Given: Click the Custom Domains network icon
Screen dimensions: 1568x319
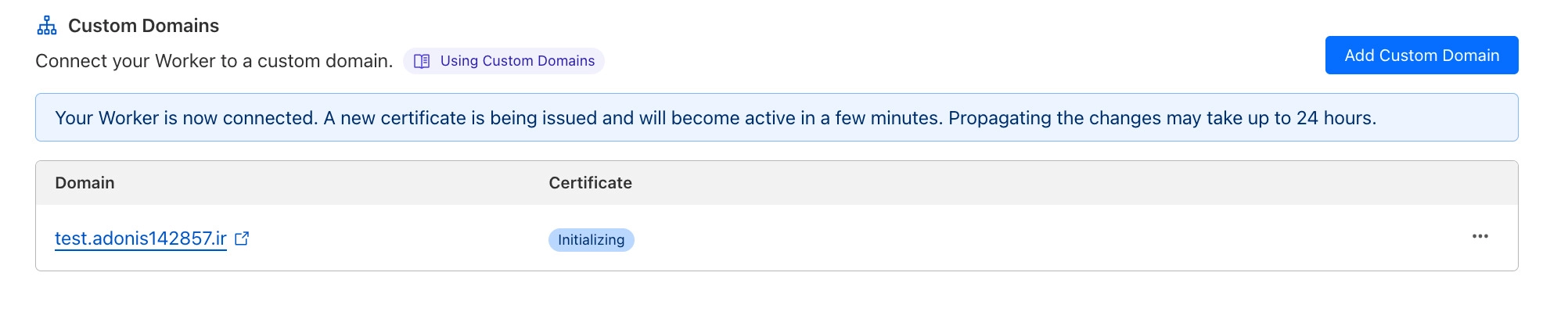Looking at the screenshot, I should pos(47,26).
